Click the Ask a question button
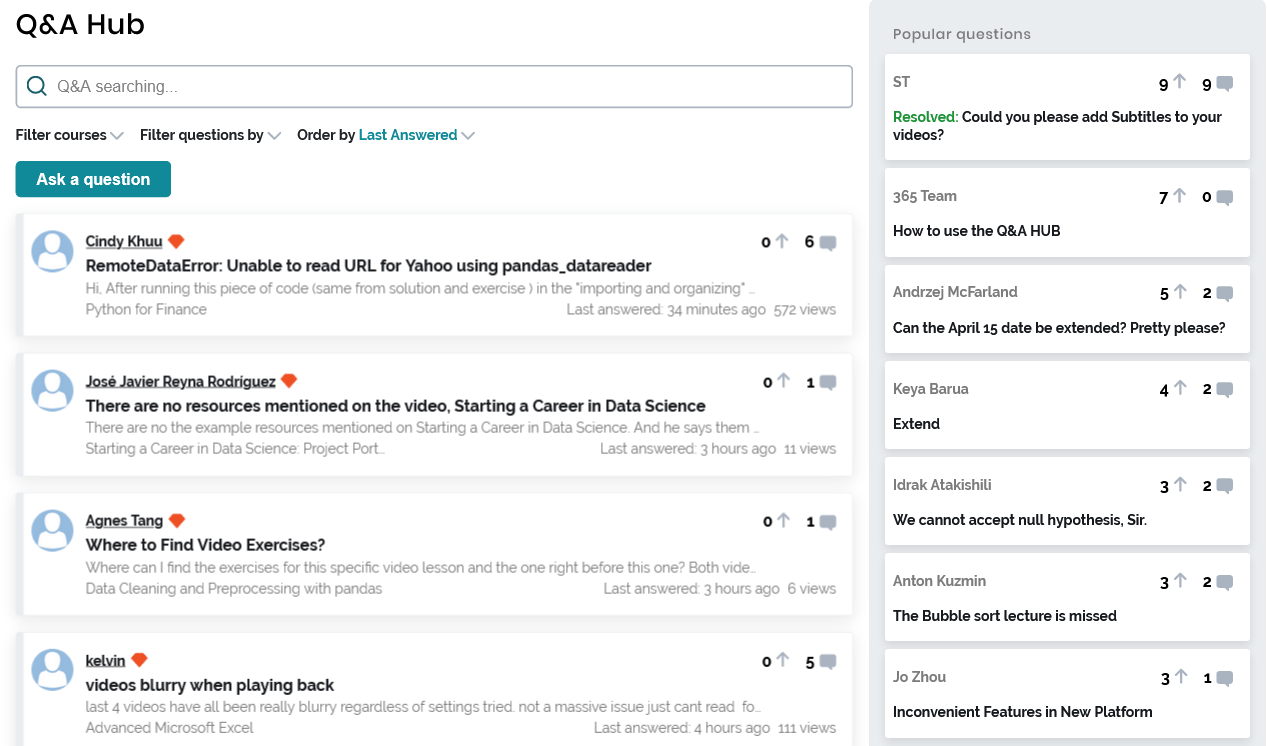The height and width of the screenshot is (746, 1267). (x=93, y=179)
